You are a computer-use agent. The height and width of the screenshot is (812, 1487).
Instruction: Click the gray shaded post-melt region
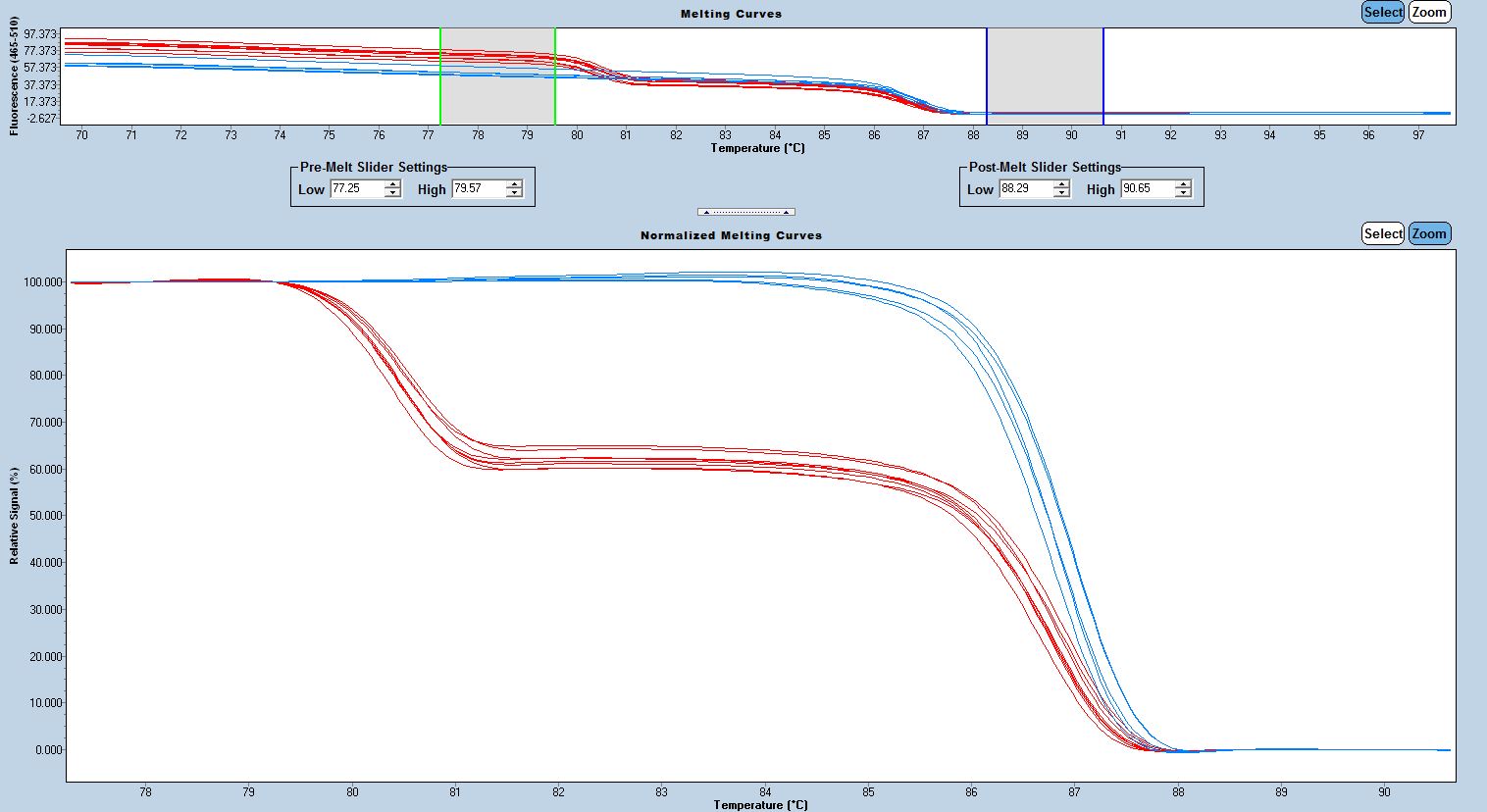click(x=1045, y=69)
